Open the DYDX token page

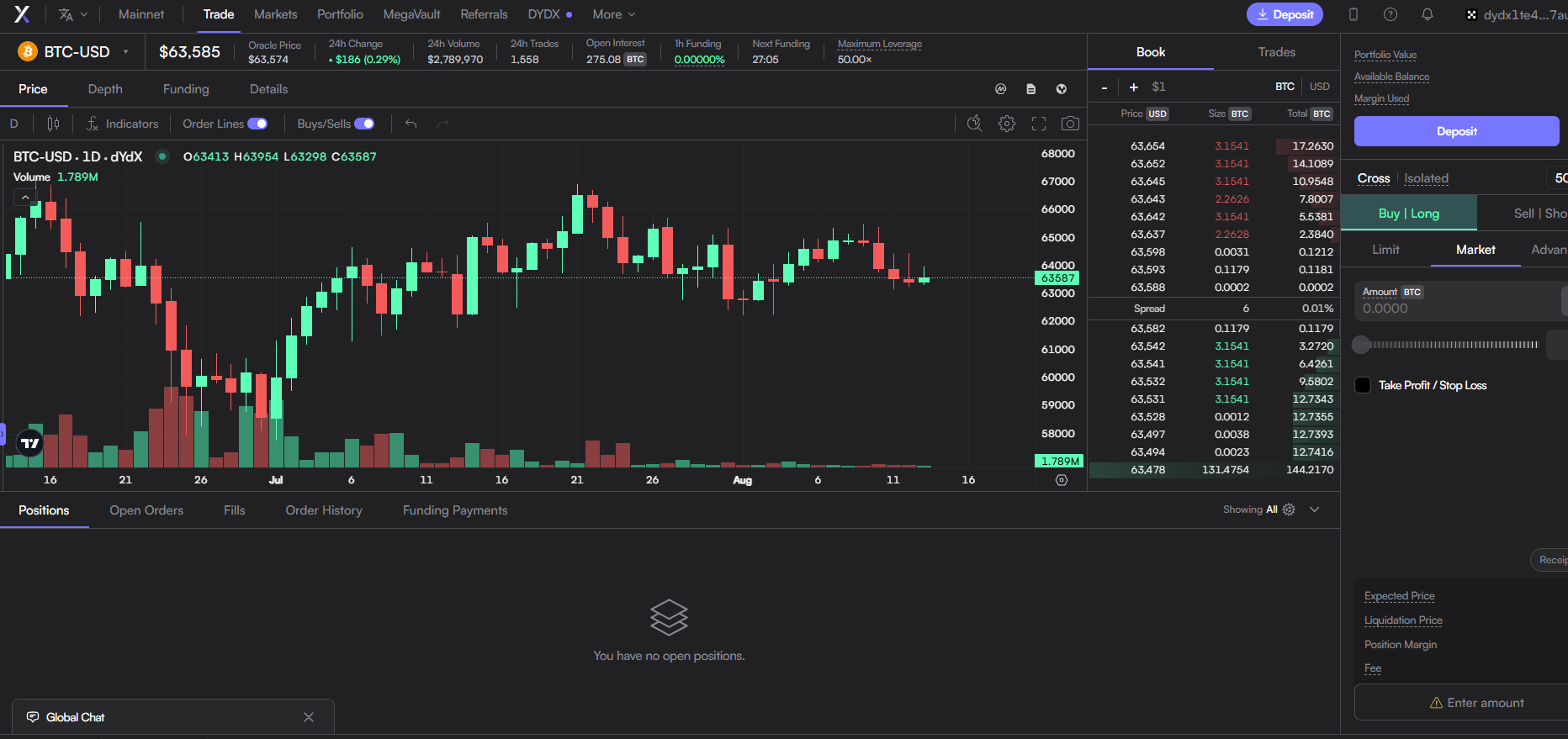550,14
